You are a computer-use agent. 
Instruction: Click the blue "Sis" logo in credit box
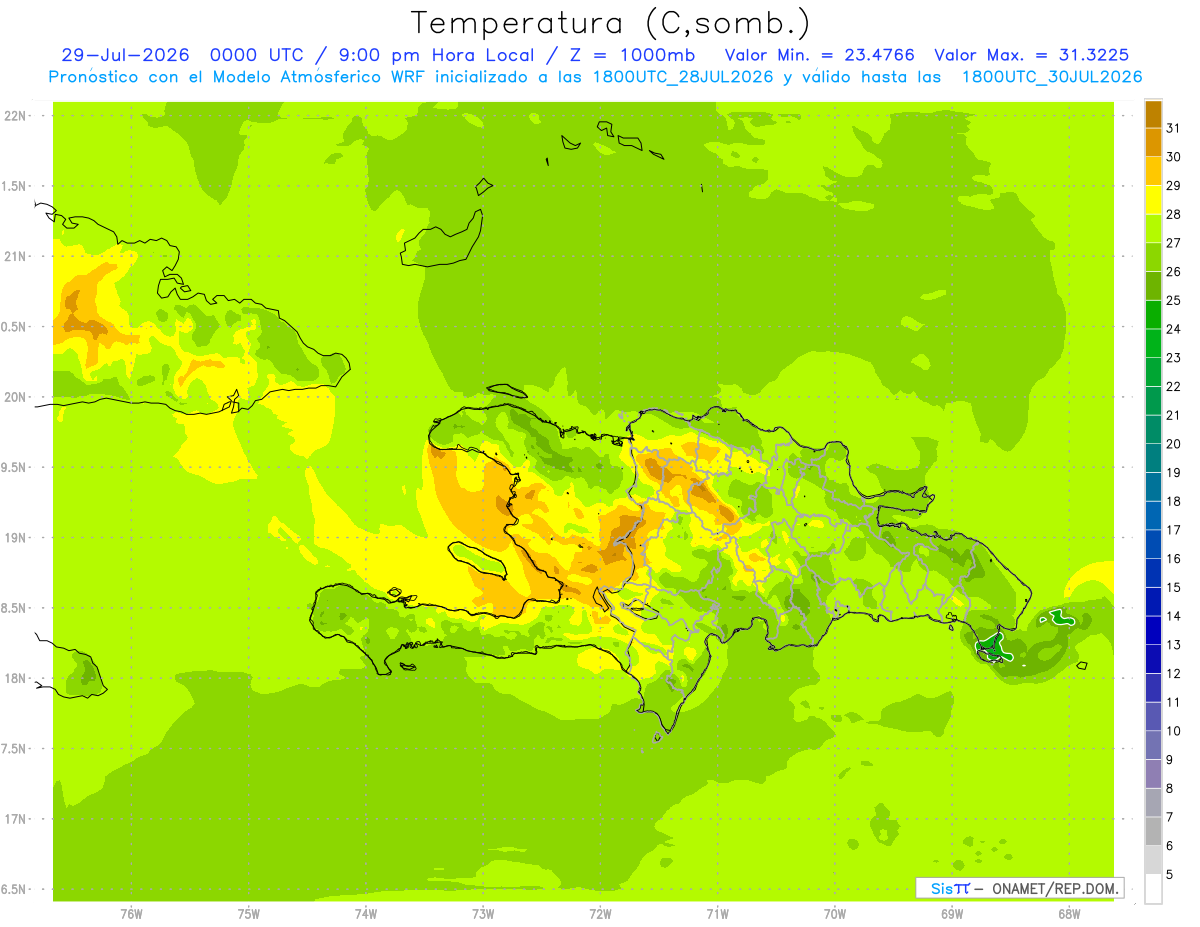point(941,888)
